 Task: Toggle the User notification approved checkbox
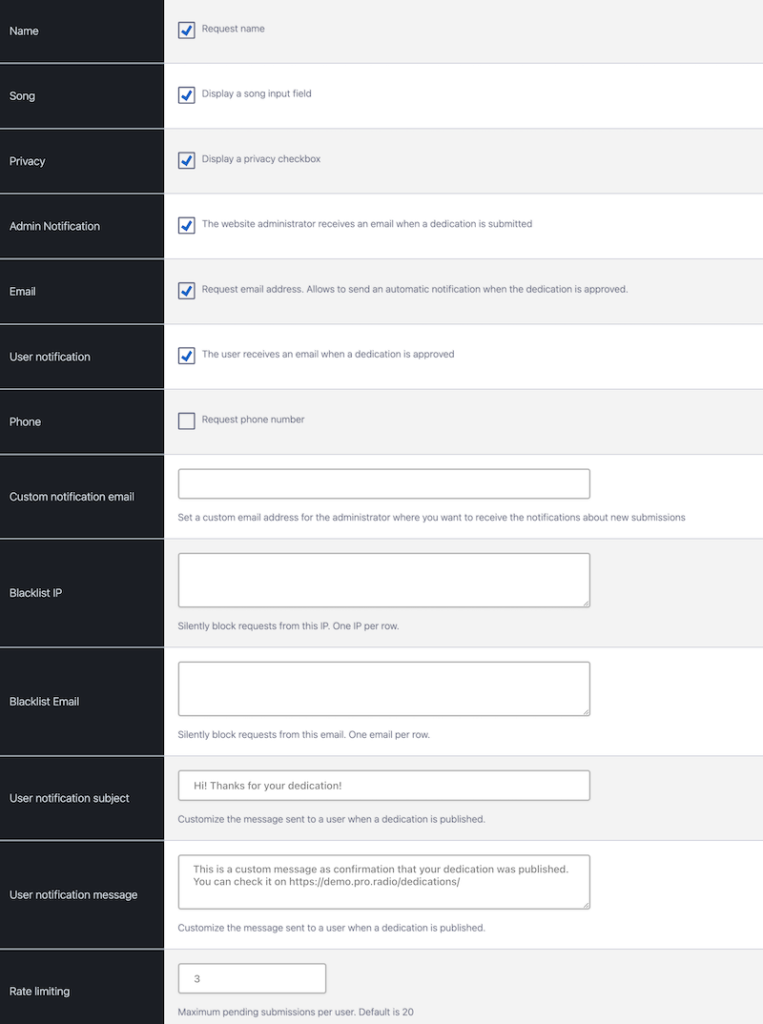pyautogui.click(x=186, y=355)
